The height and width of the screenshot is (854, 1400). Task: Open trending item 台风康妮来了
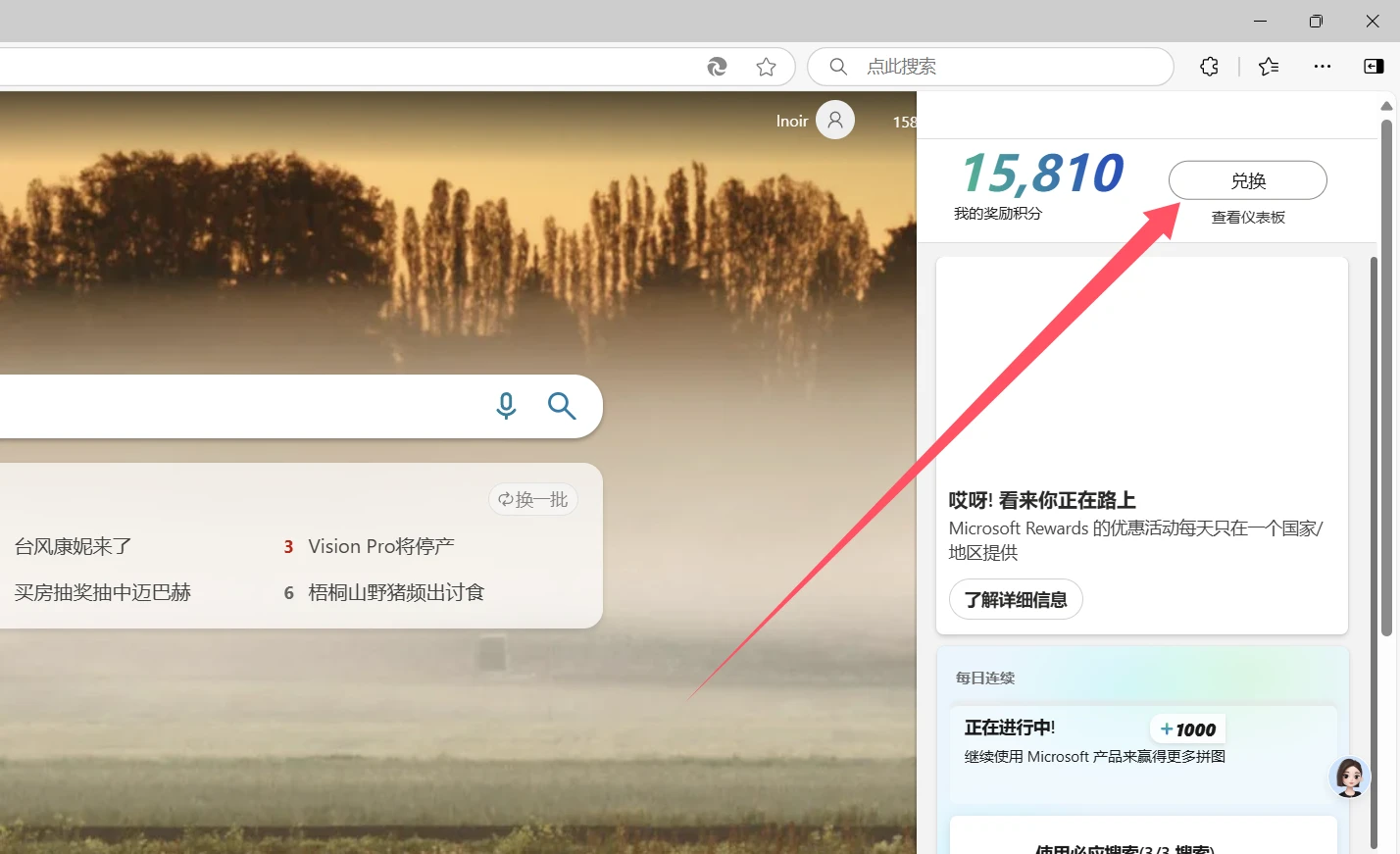coord(74,546)
